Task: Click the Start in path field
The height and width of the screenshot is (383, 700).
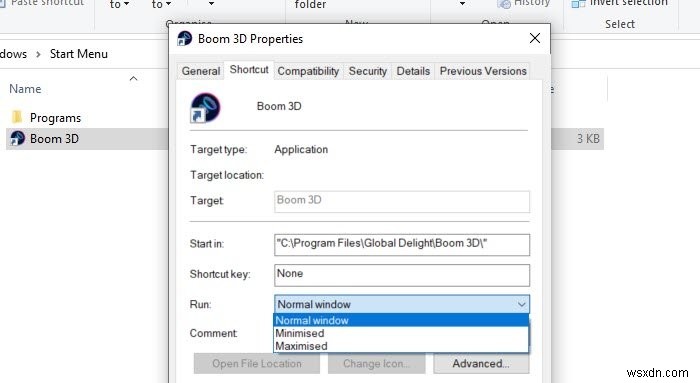Action: coord(402,245)
